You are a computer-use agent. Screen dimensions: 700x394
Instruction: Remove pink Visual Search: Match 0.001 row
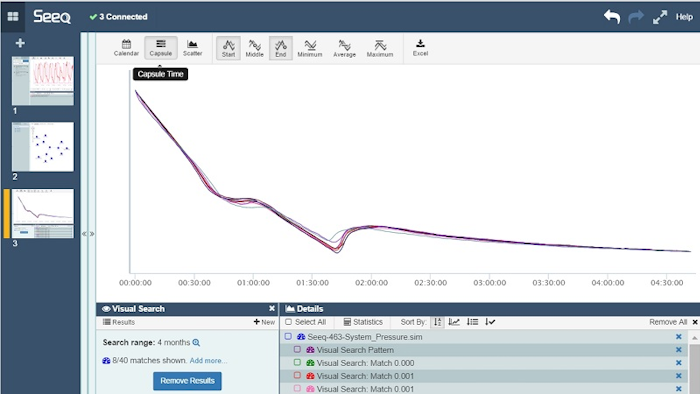pyautogui.click(x=679, y=389)
